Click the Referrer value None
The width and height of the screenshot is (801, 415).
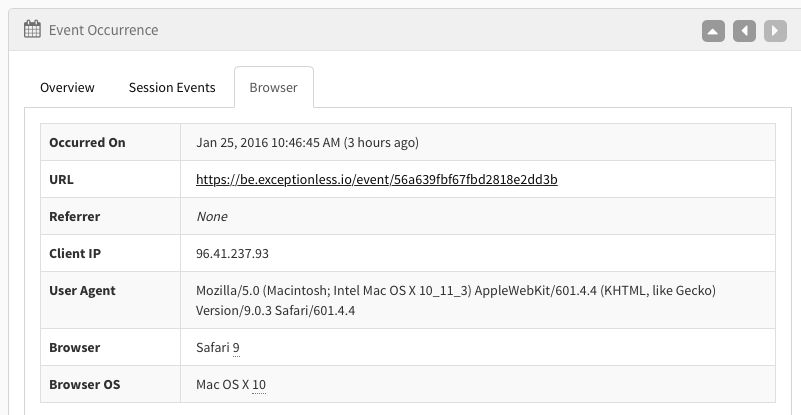pyautogui.click(x=211, y=217)
